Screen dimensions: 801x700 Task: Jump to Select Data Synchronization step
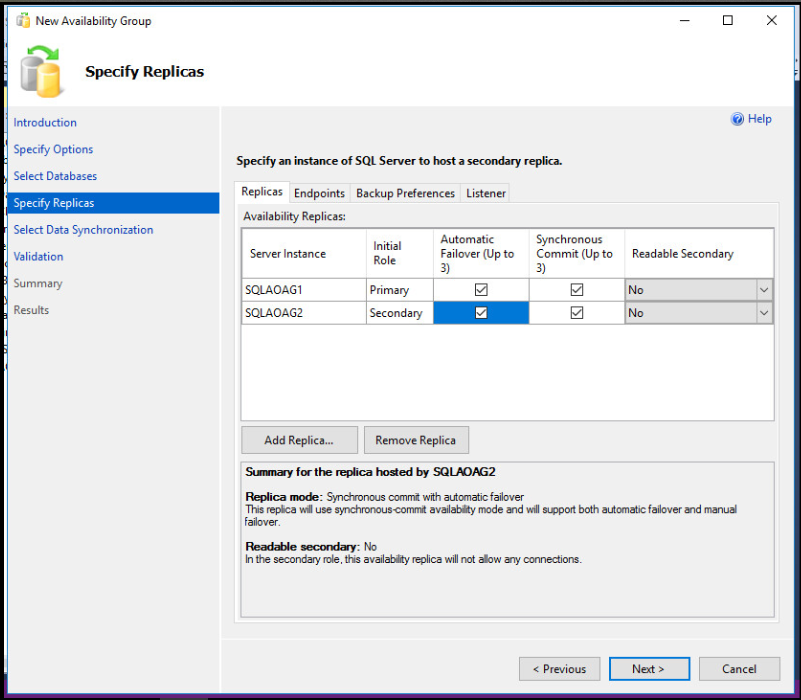click(83, 229)
